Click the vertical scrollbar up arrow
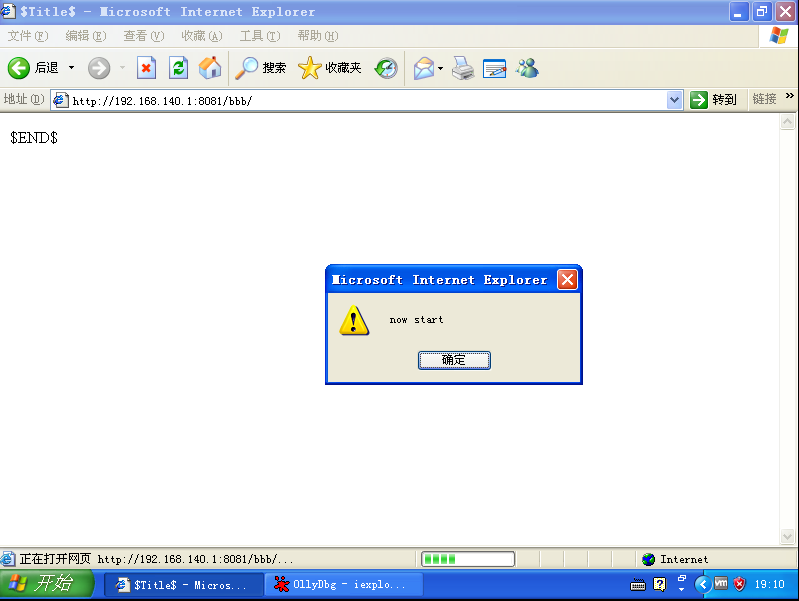The height and width of the screenshot is (601, 799). point(787,122)
